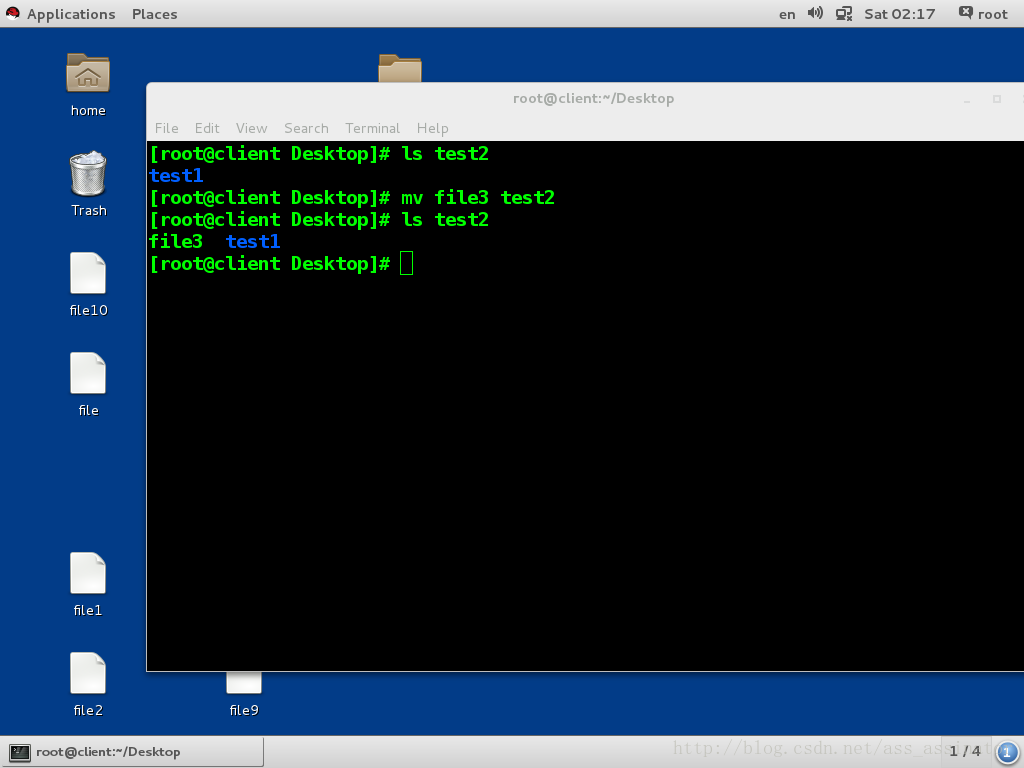Maximize the terminal window
The image size is (1024, 768).
pyautogui.click(x=997, y=99)
